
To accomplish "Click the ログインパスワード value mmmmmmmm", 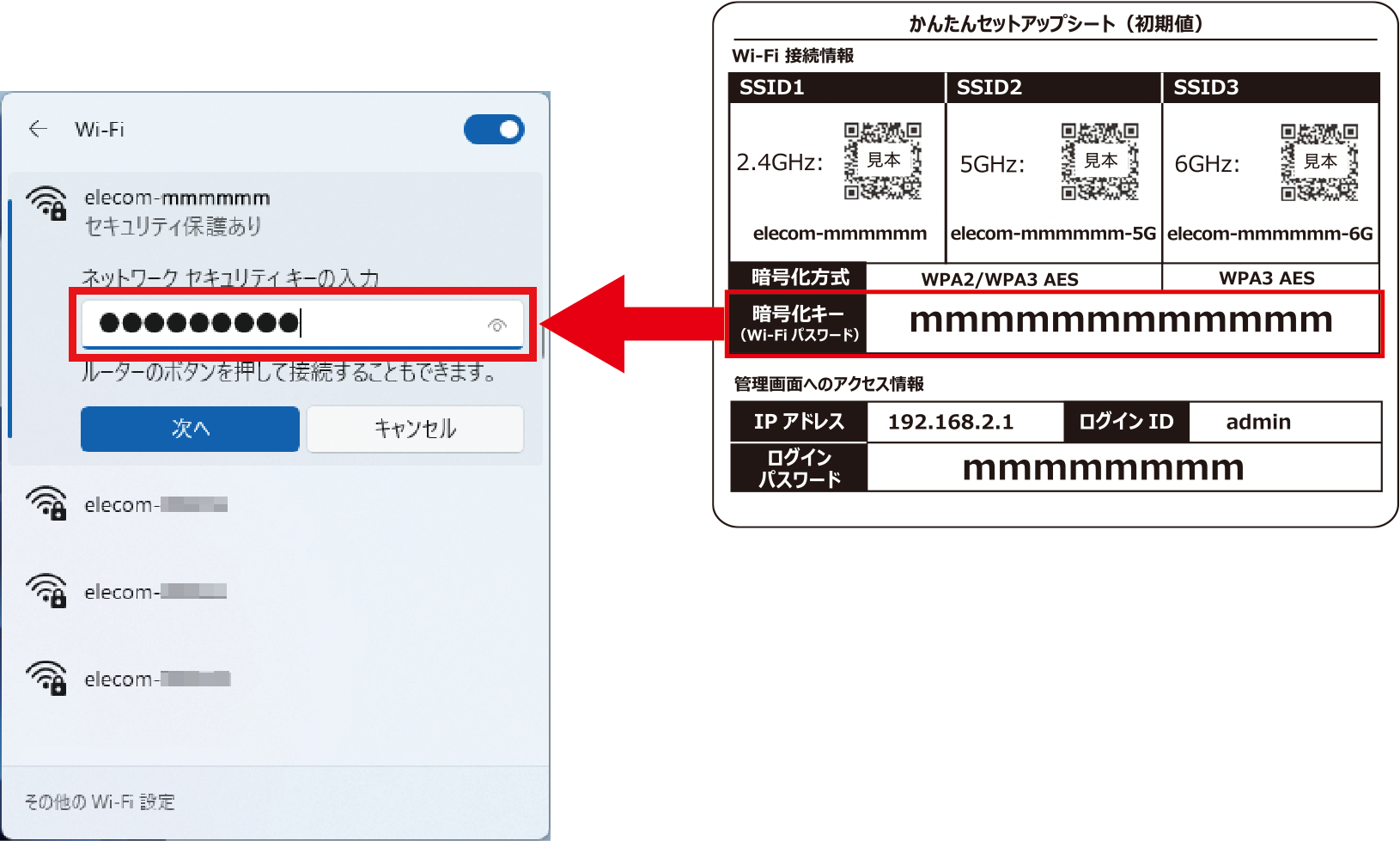I will tap(1103, 469).
